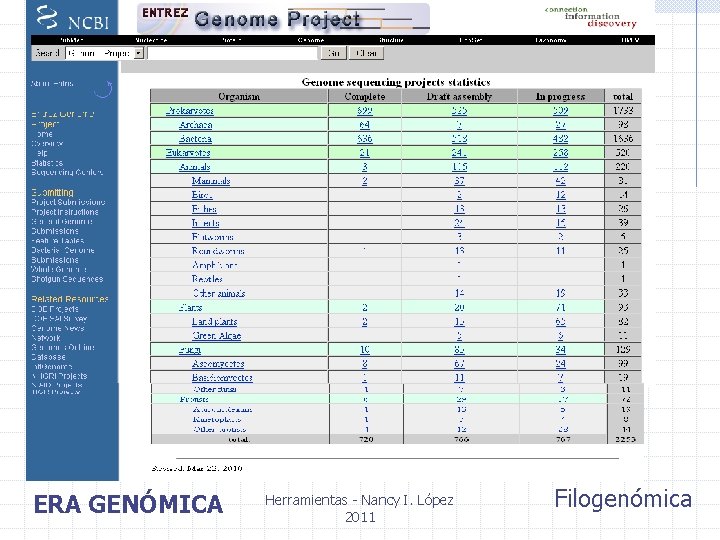The width and height of the screenshot is (720, 540).
Task: Open the Animals organism link
Action: point(195,167)
